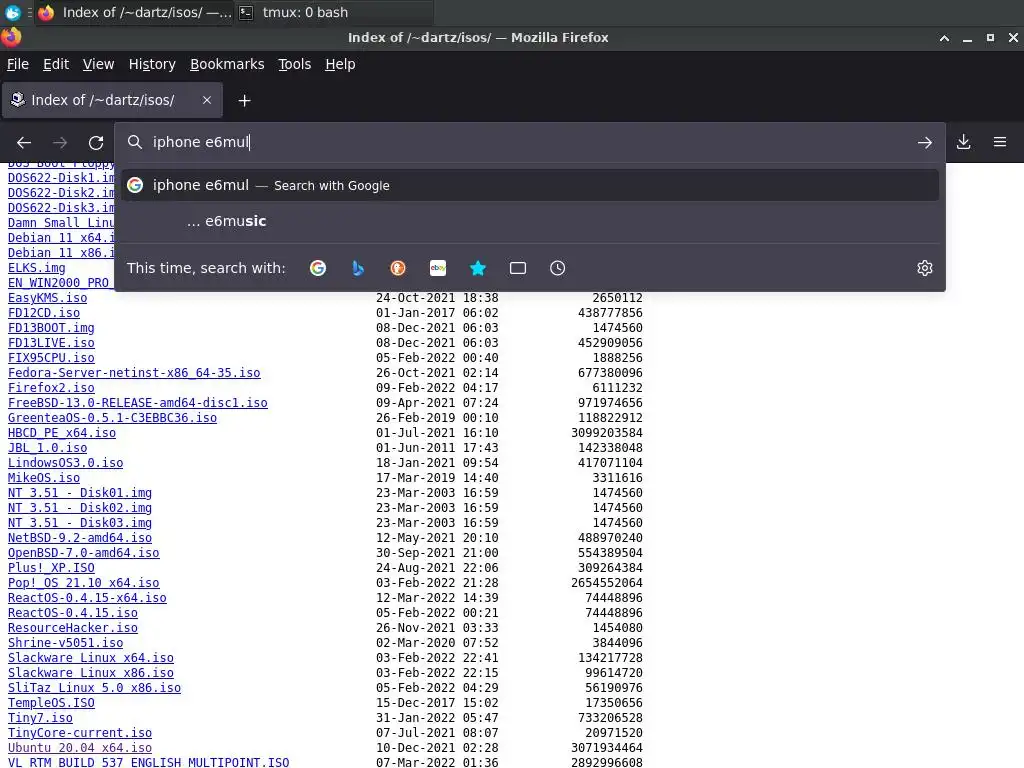1024x768 pixels.
Task: Open the Tools menu
Action: coord(295,64)
